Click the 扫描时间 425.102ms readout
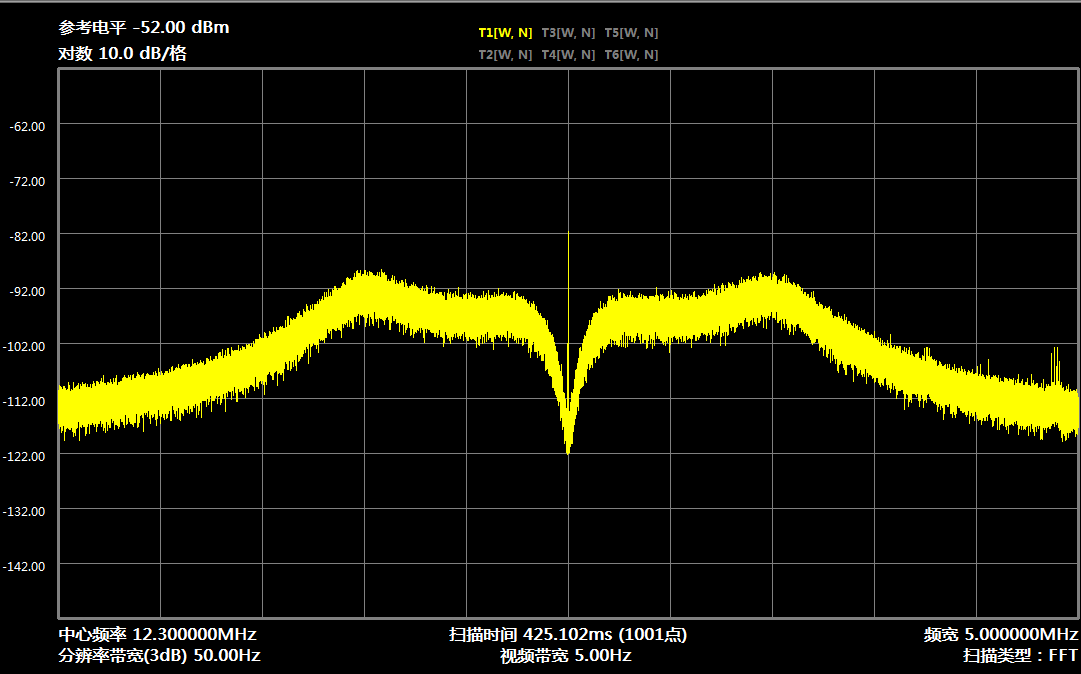 (567, 635)
